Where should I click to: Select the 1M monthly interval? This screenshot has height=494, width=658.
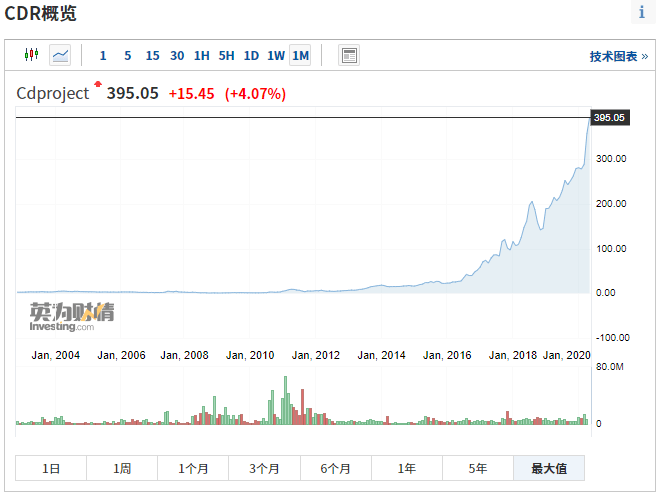301,56
